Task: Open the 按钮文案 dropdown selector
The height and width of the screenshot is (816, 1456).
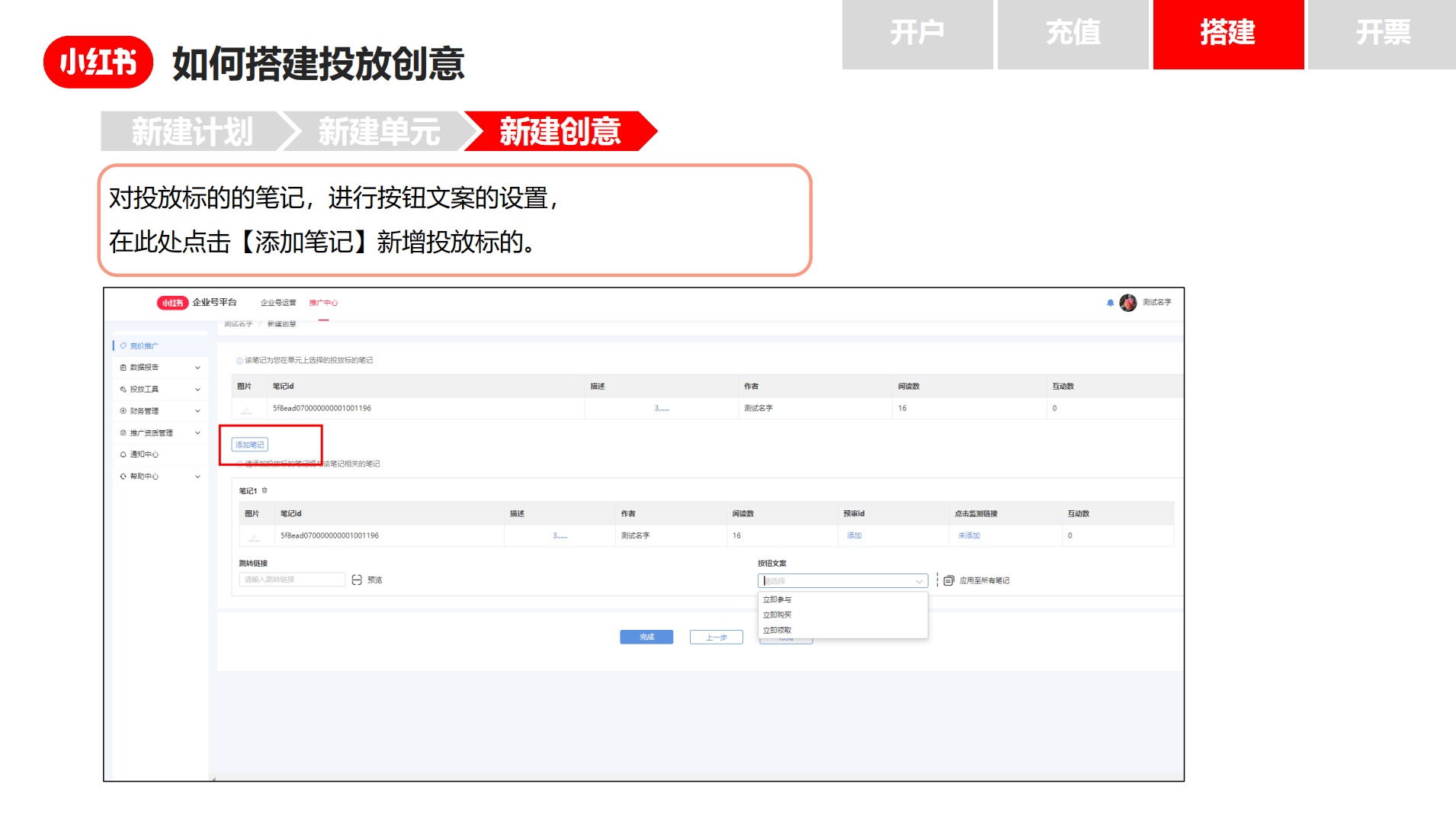Action: click(842, 580)
